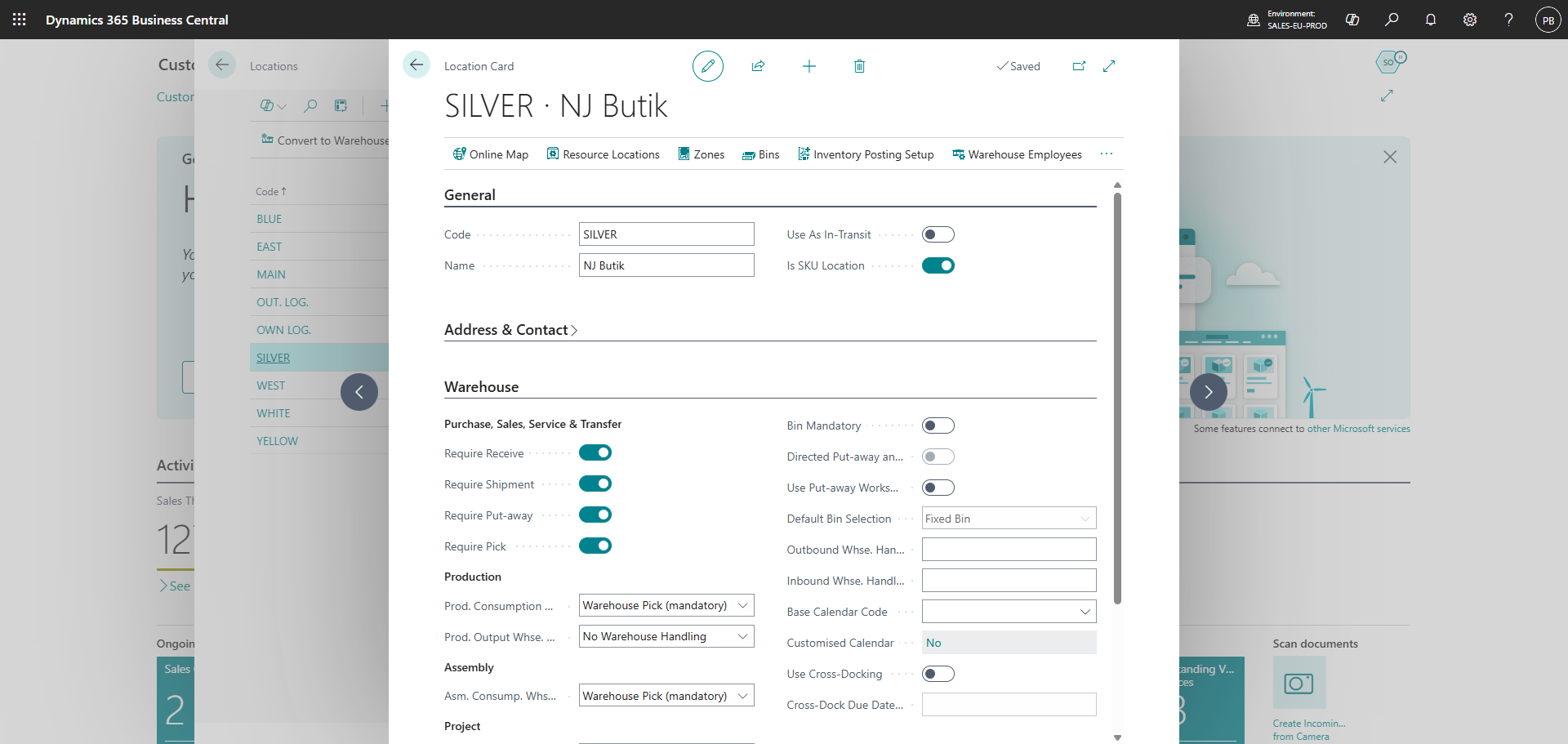The width and height of the screenshot is (1568, 744).
Task: Disable Require Put-away
Action: (x=595, y=515)
